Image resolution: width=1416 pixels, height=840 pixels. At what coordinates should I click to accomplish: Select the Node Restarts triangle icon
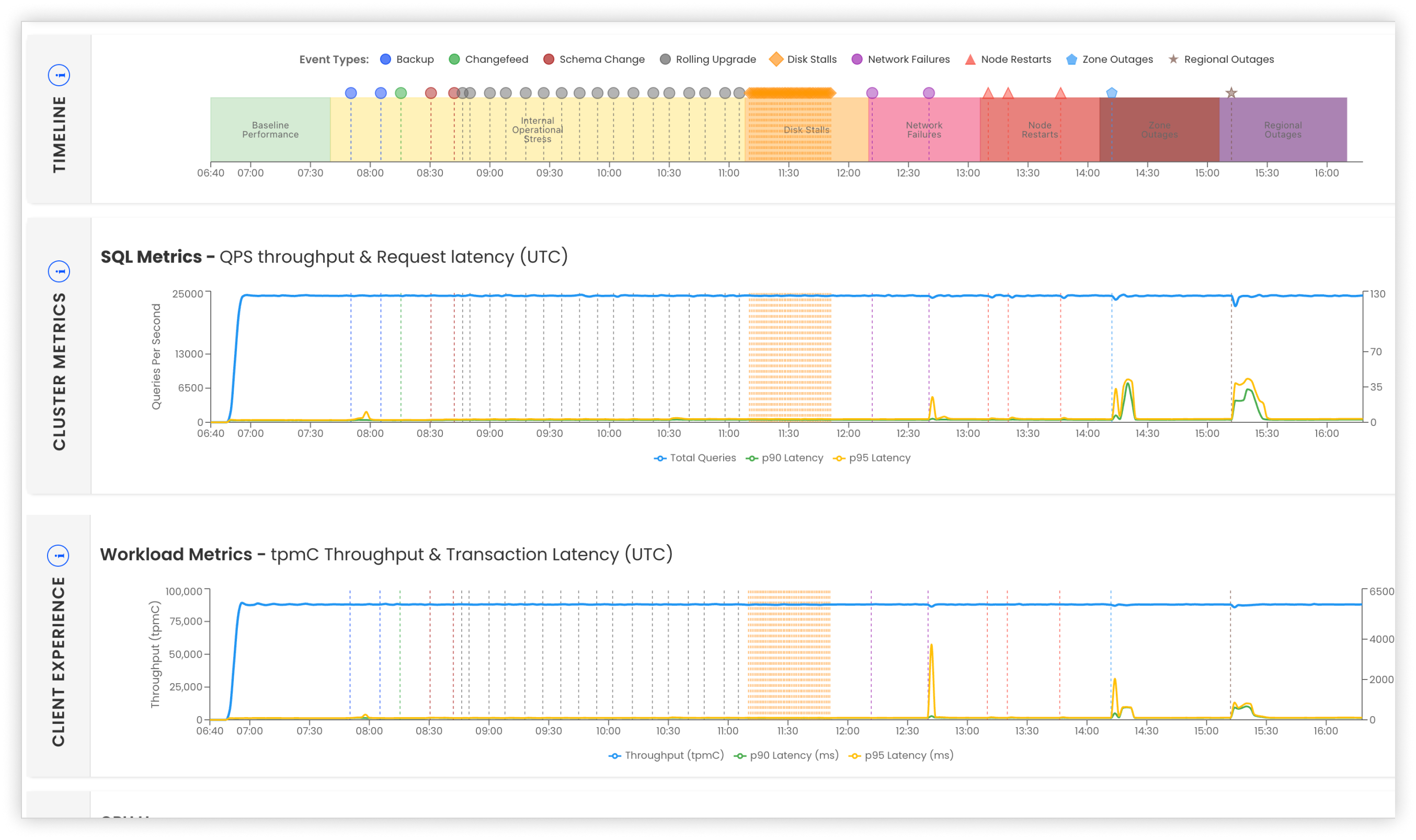click(x=970, y=59)
